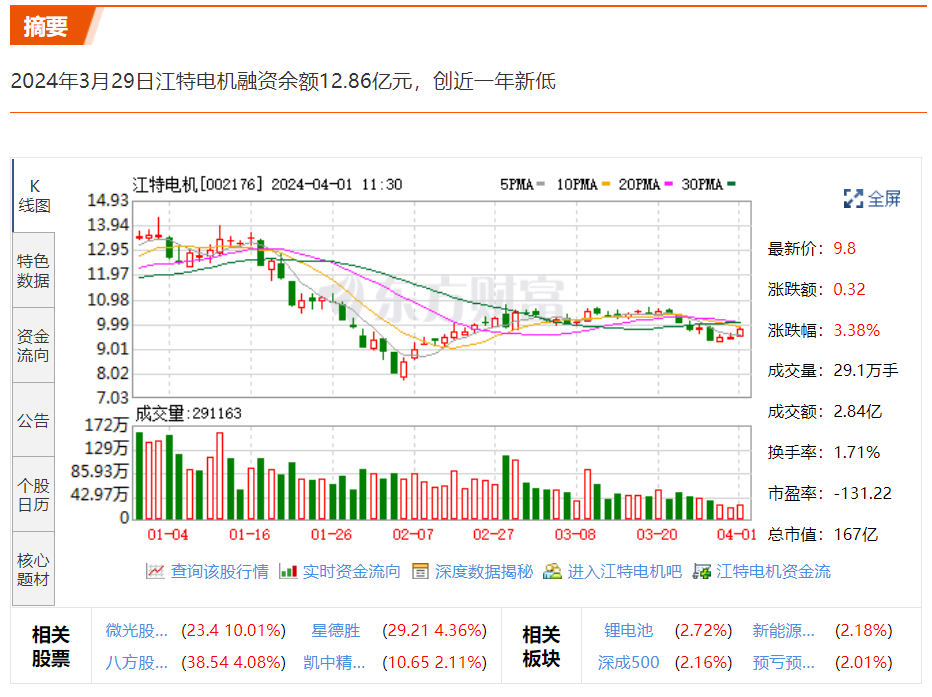The height and width of the screenshot is (697, 932).
Task: Click the 成交量:291163 chart label
Action: tap(188, 414)
